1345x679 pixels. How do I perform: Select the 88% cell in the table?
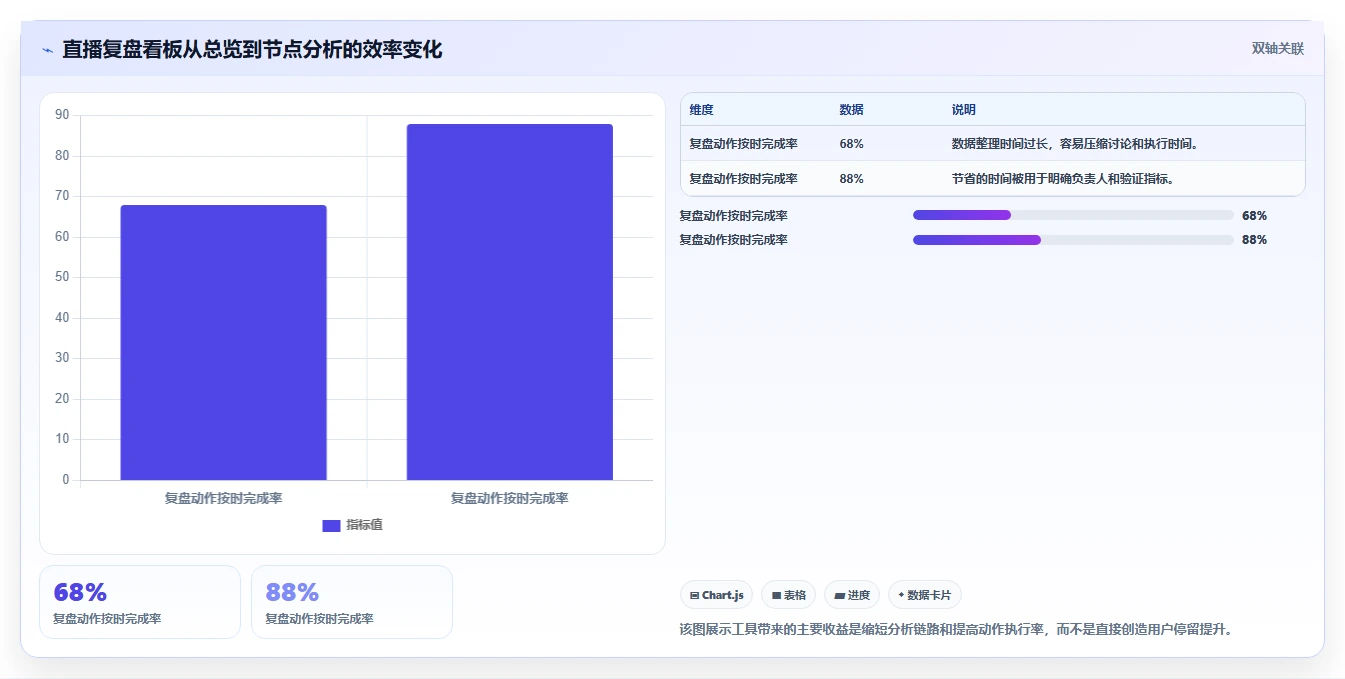pos(852,179)
